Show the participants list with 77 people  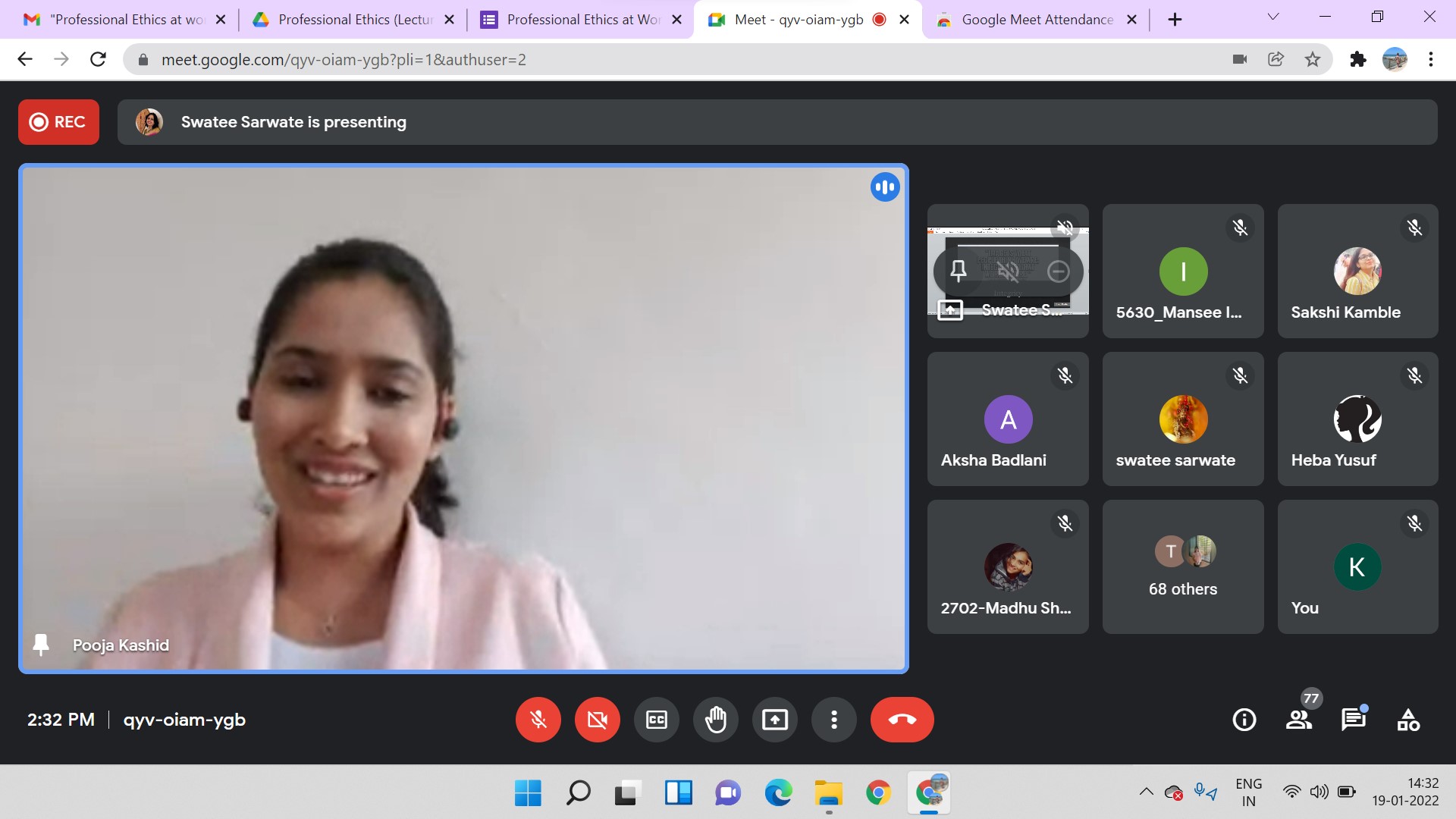click(x=1298, y=720)
